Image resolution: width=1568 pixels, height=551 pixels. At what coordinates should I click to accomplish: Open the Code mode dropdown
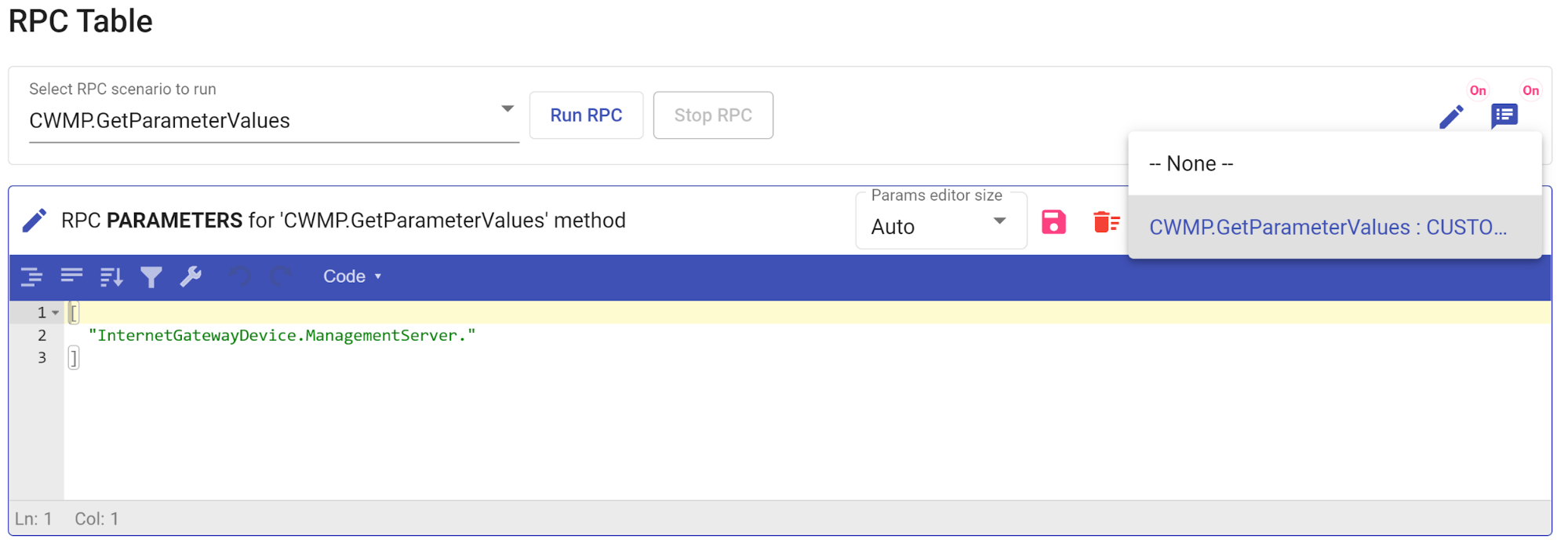coord(352,276)
